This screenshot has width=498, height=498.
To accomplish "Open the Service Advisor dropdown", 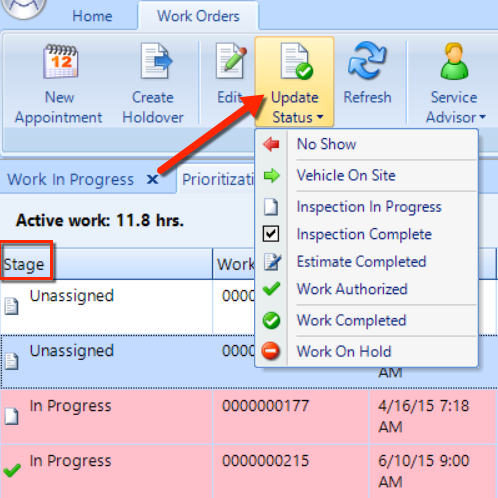I will tap(454, 83).
